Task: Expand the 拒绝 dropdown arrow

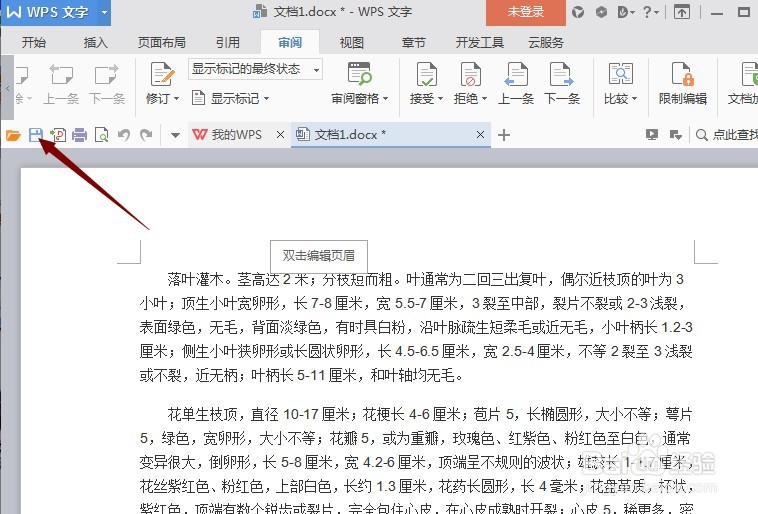Action: (x=484, y=99)
